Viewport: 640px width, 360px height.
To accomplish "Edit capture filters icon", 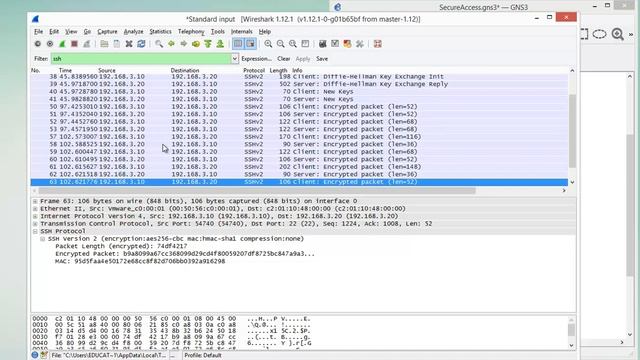I will point(323,44).
